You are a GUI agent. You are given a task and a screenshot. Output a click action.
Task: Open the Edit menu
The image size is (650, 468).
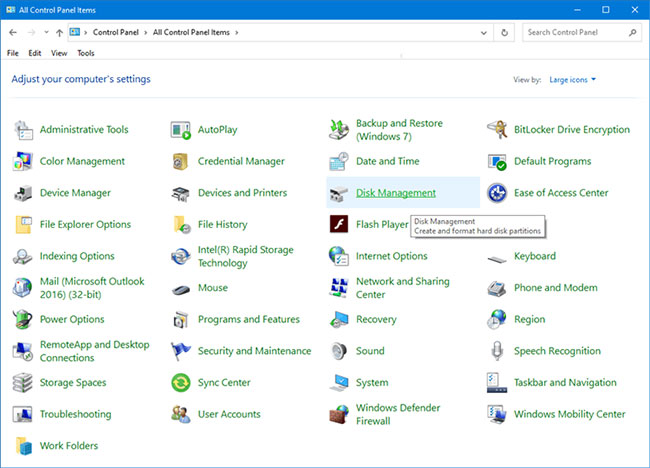35,53
